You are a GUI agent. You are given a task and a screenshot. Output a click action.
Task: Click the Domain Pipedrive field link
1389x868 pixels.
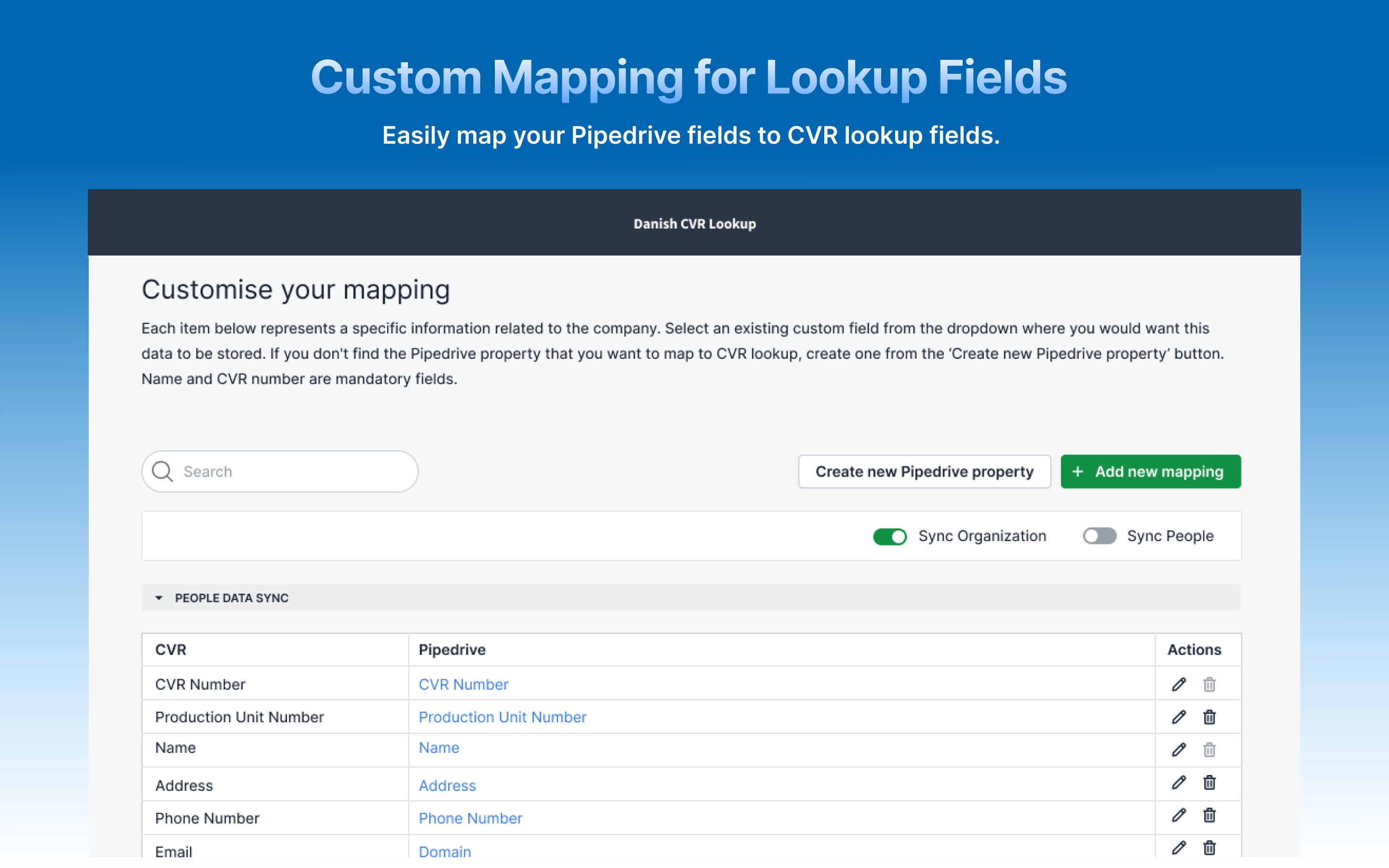point(445,851)
